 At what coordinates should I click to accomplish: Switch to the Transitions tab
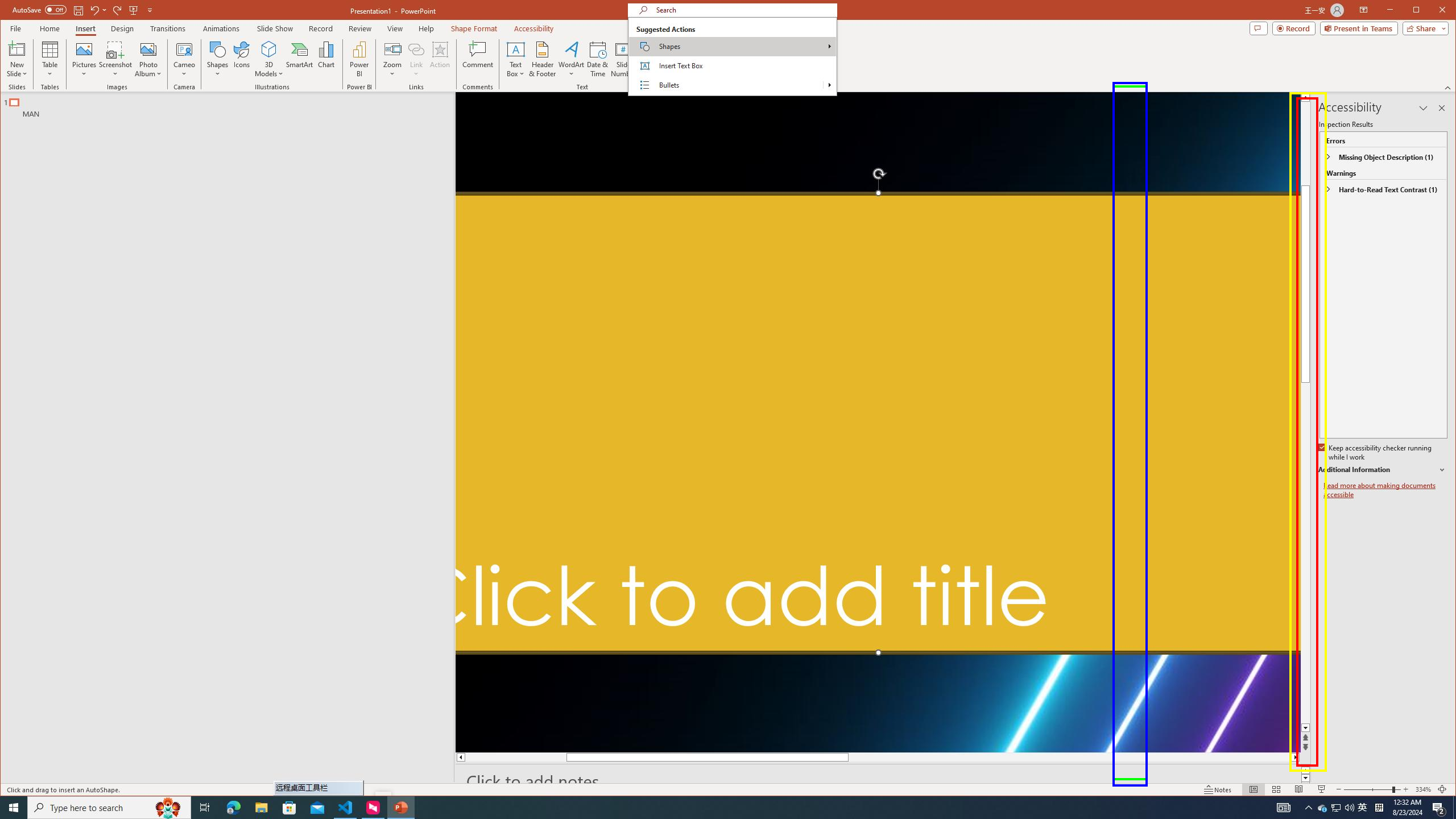pos(168,28)
